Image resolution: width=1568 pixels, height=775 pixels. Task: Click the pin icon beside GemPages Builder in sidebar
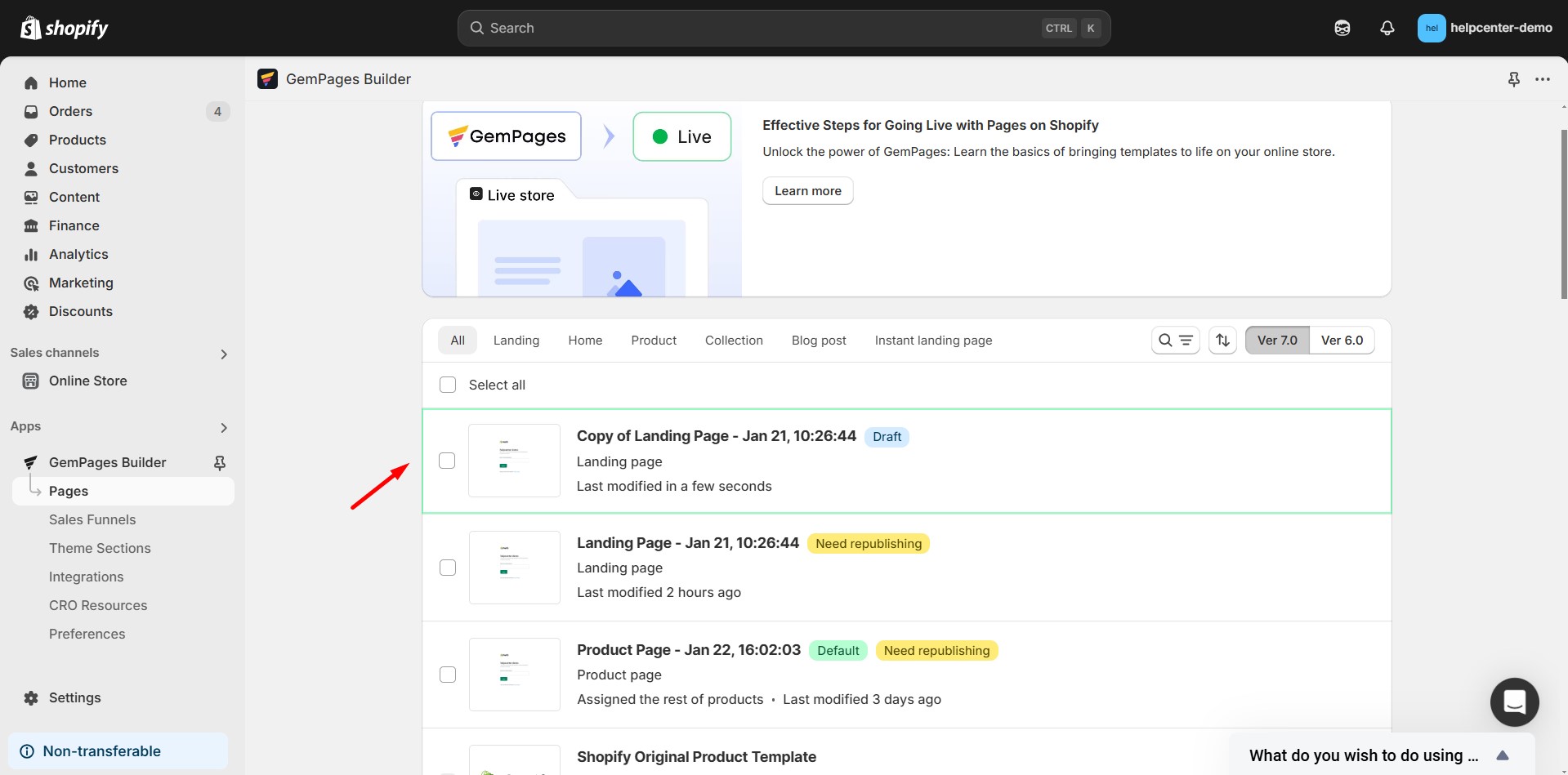pyautogui.click(x=219, y=463)
